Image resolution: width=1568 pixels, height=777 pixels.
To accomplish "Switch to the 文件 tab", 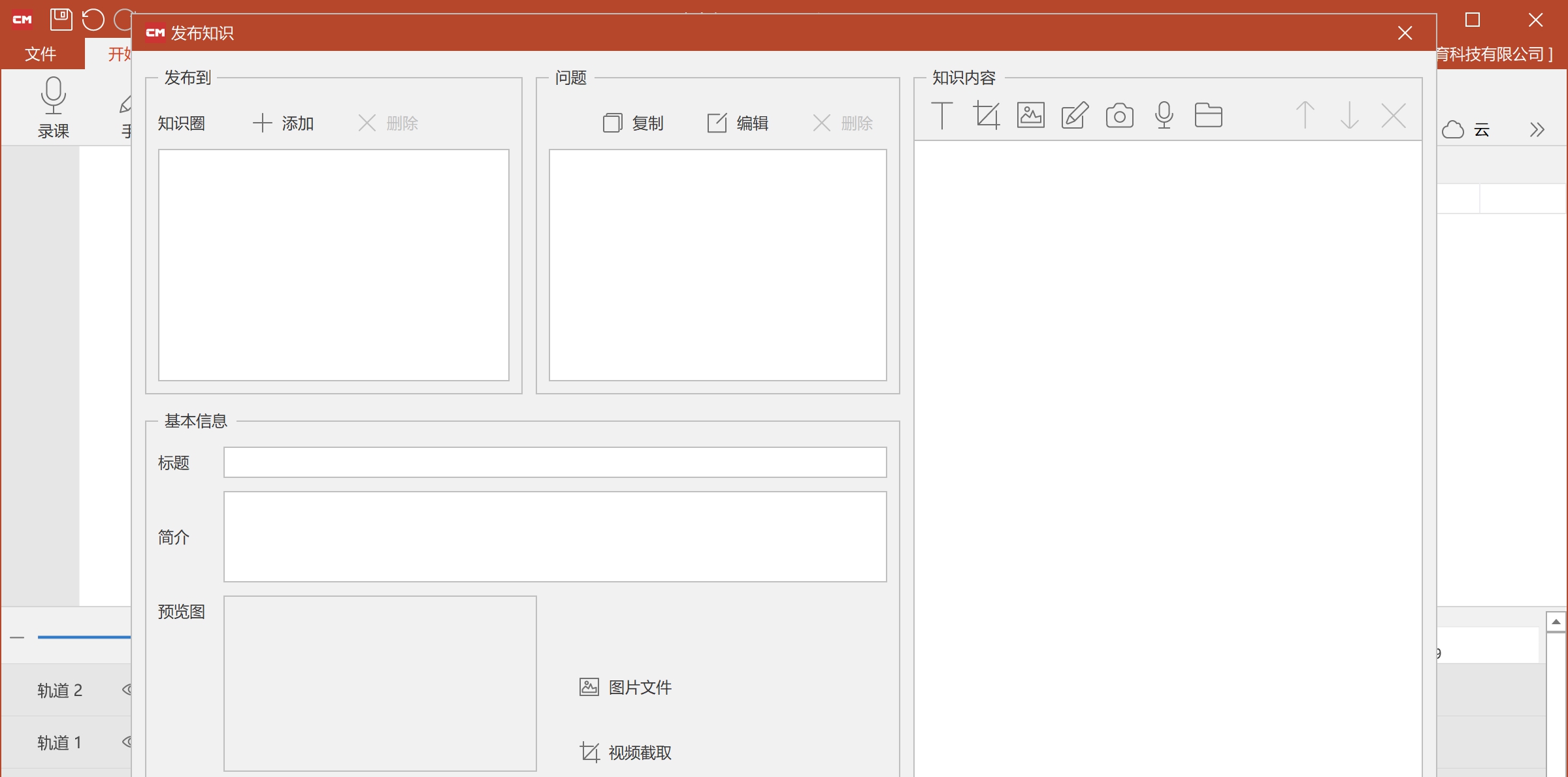I will [41, 54].
